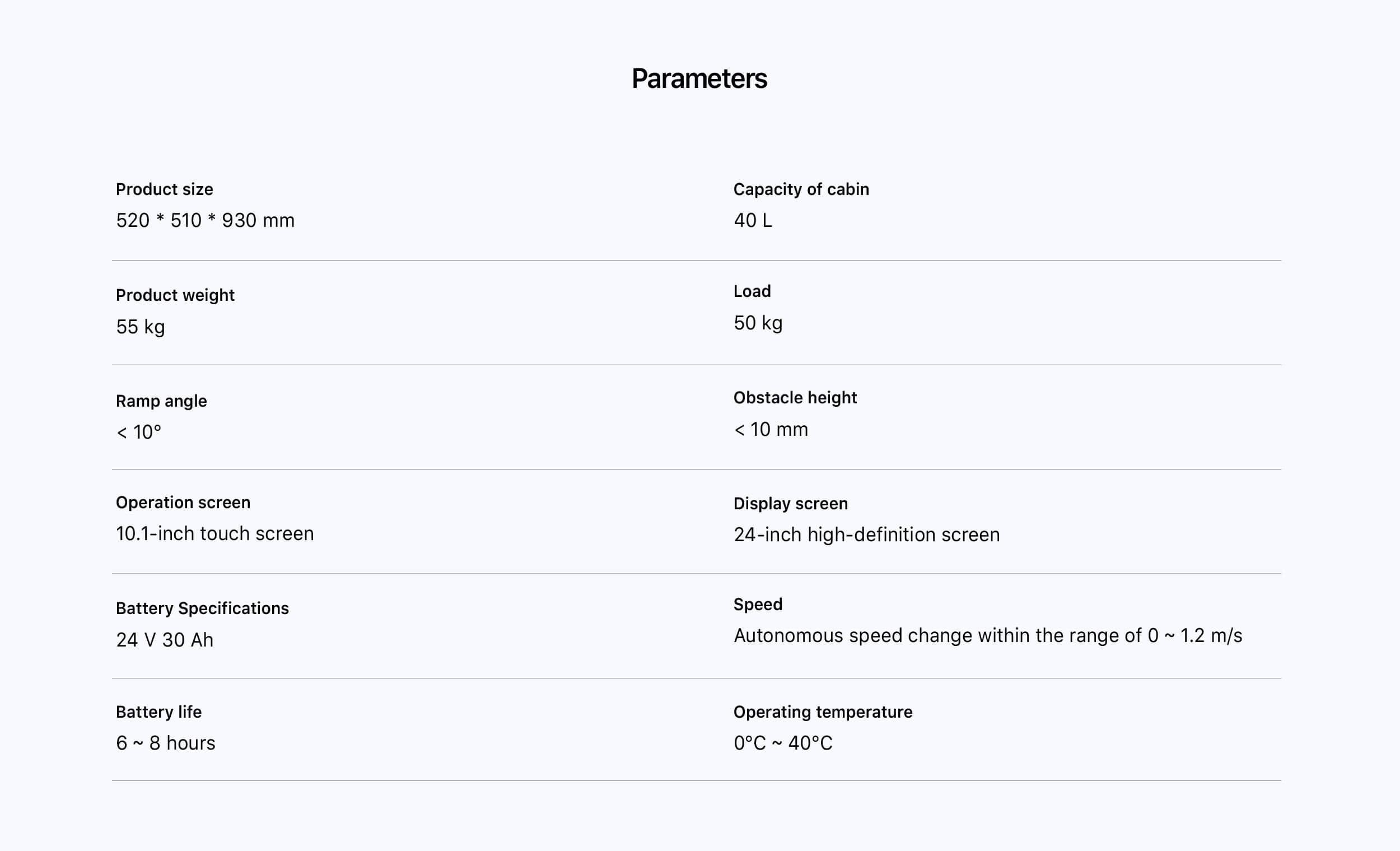Click the Operation screen label

[x=183, y=503]
